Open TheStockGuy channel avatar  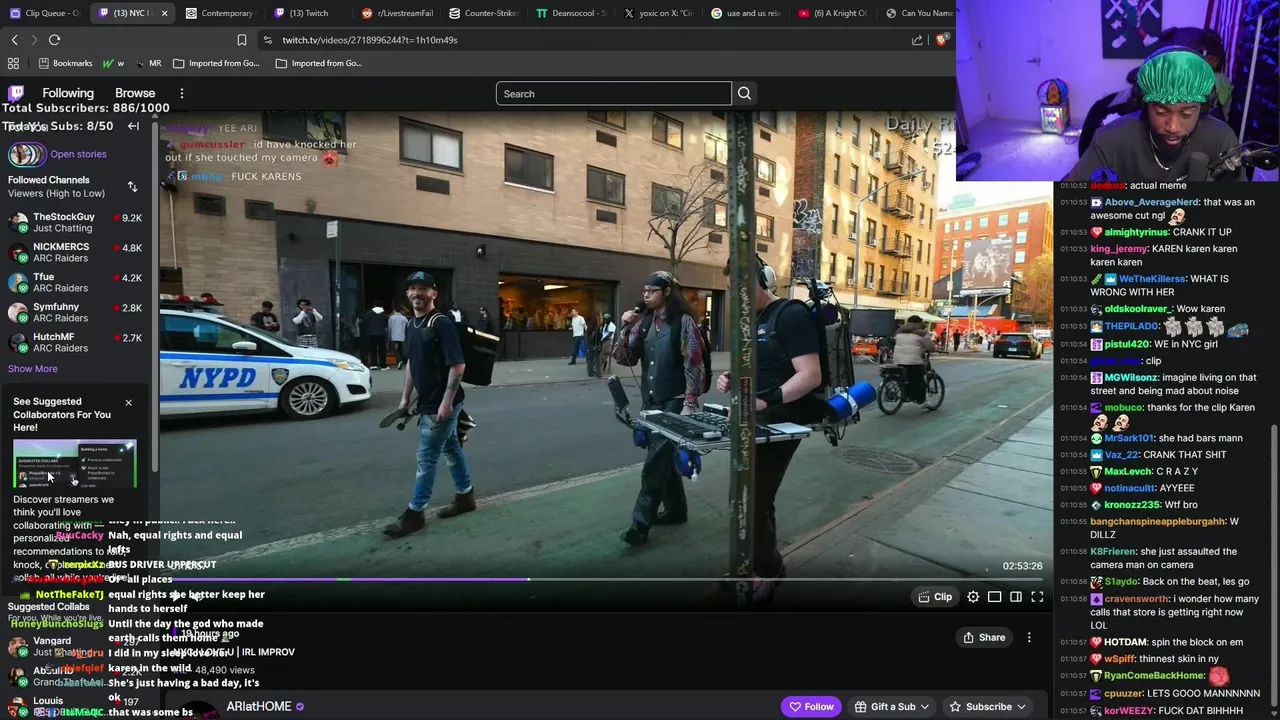pos(18,222)
